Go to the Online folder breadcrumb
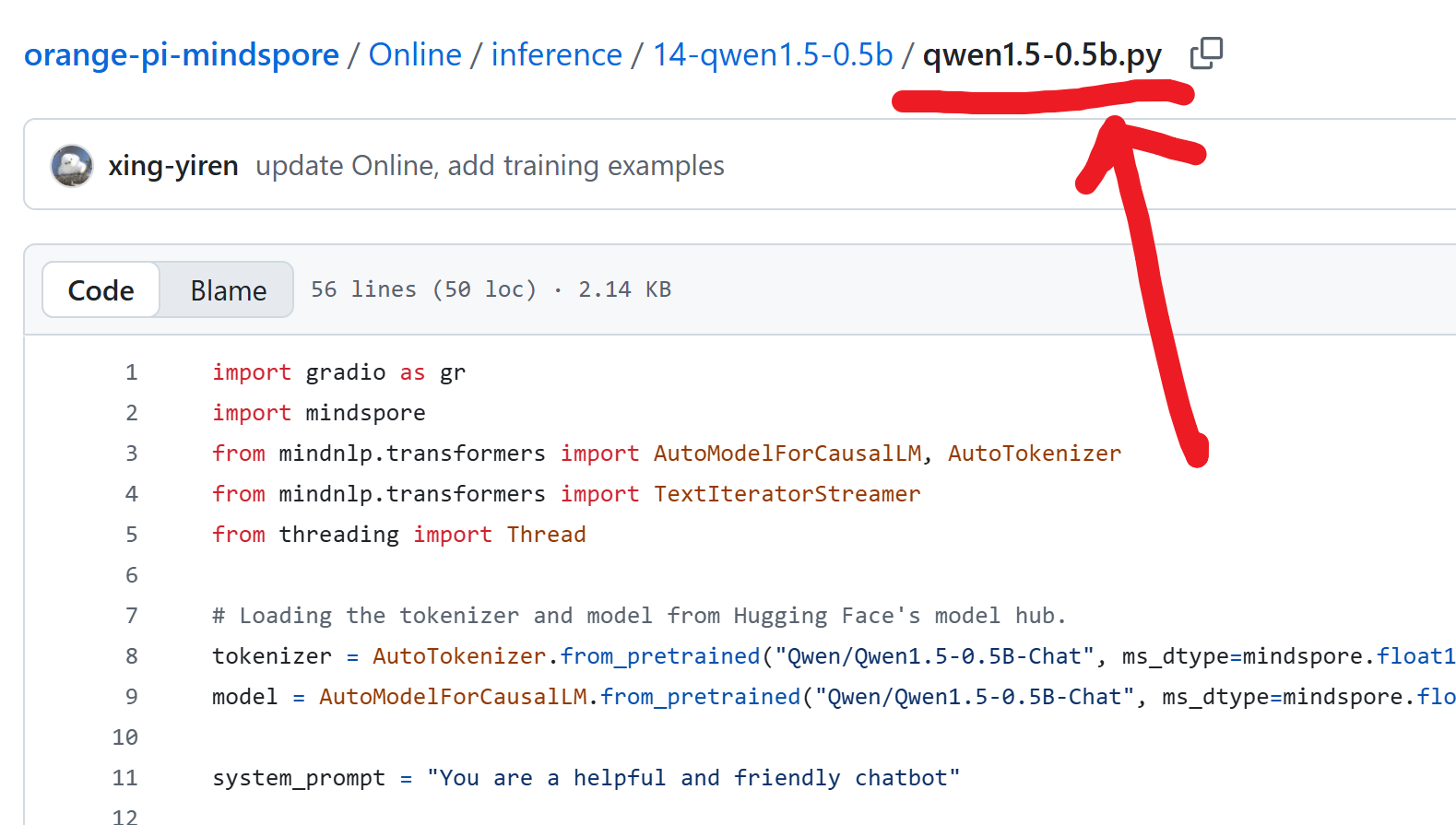 415,55
